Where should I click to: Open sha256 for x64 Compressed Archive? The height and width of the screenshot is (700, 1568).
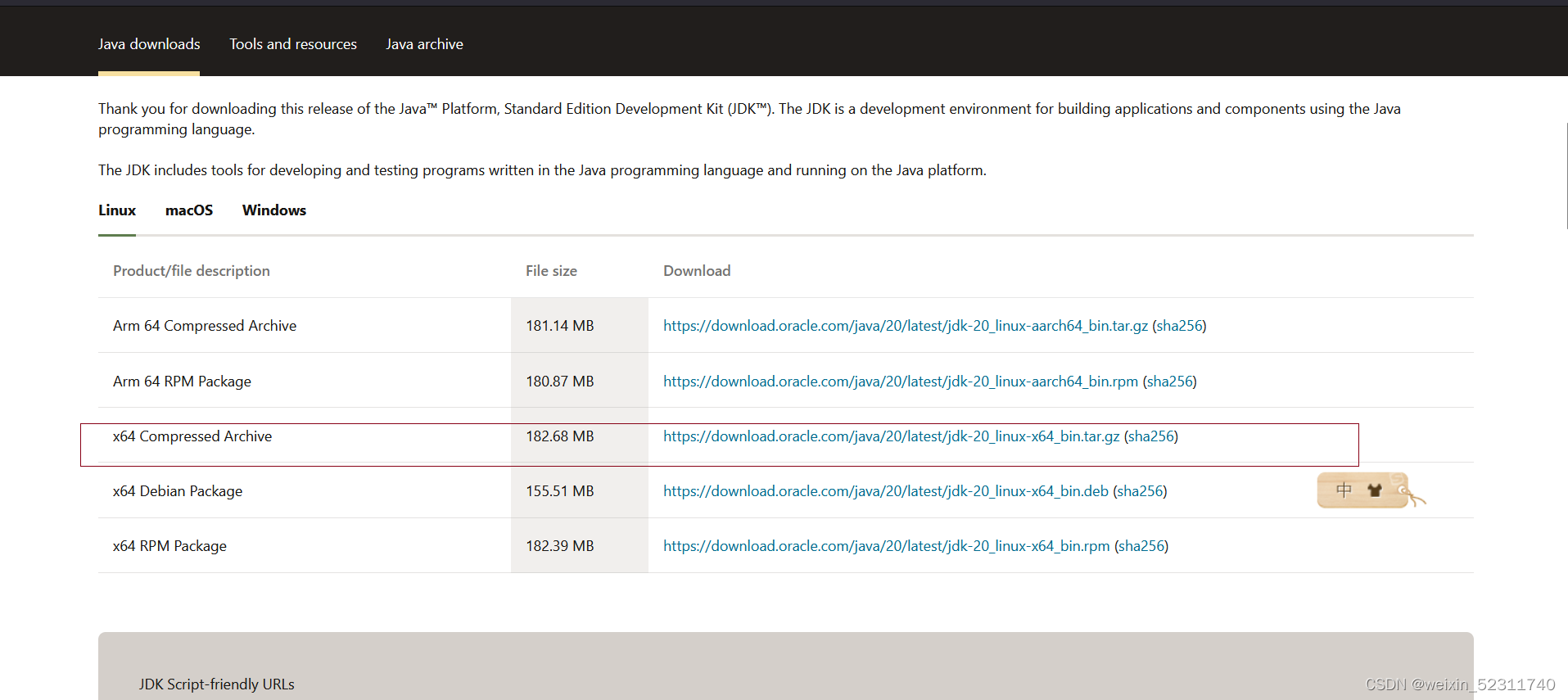(1151, 436)
